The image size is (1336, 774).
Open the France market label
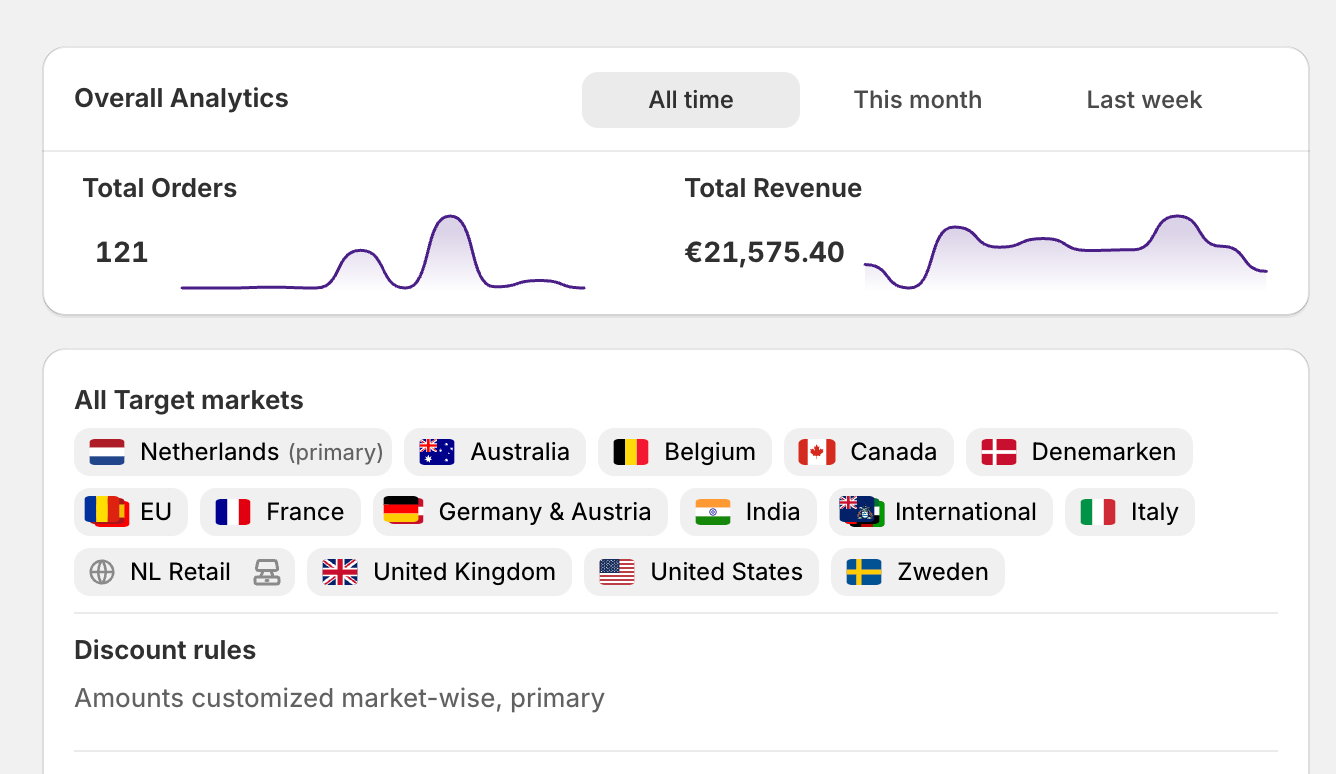point(305,512)
